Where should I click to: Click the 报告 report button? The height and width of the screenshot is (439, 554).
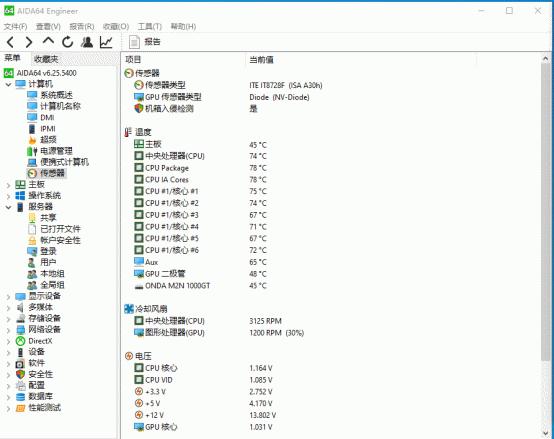[x=145, y=42]
